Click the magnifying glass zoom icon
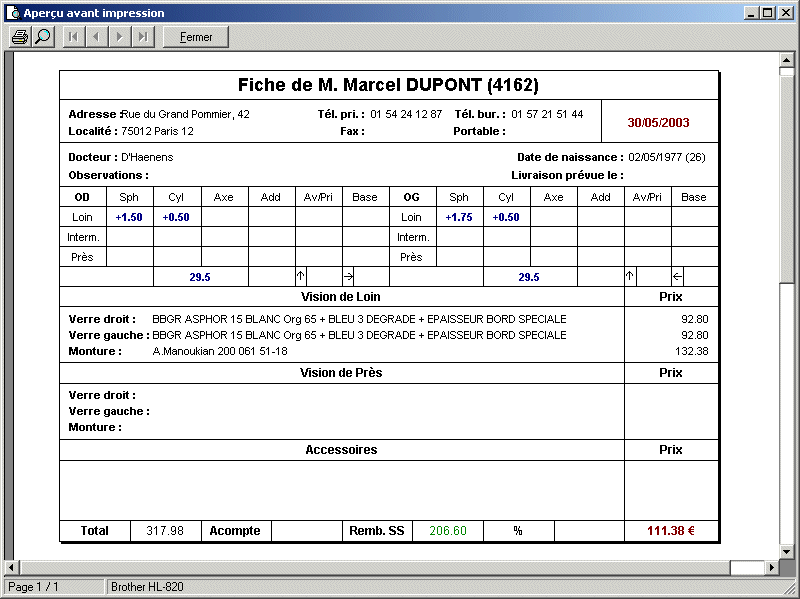The height and width of the screenshot is (599, 800). [x=43, y=37]
